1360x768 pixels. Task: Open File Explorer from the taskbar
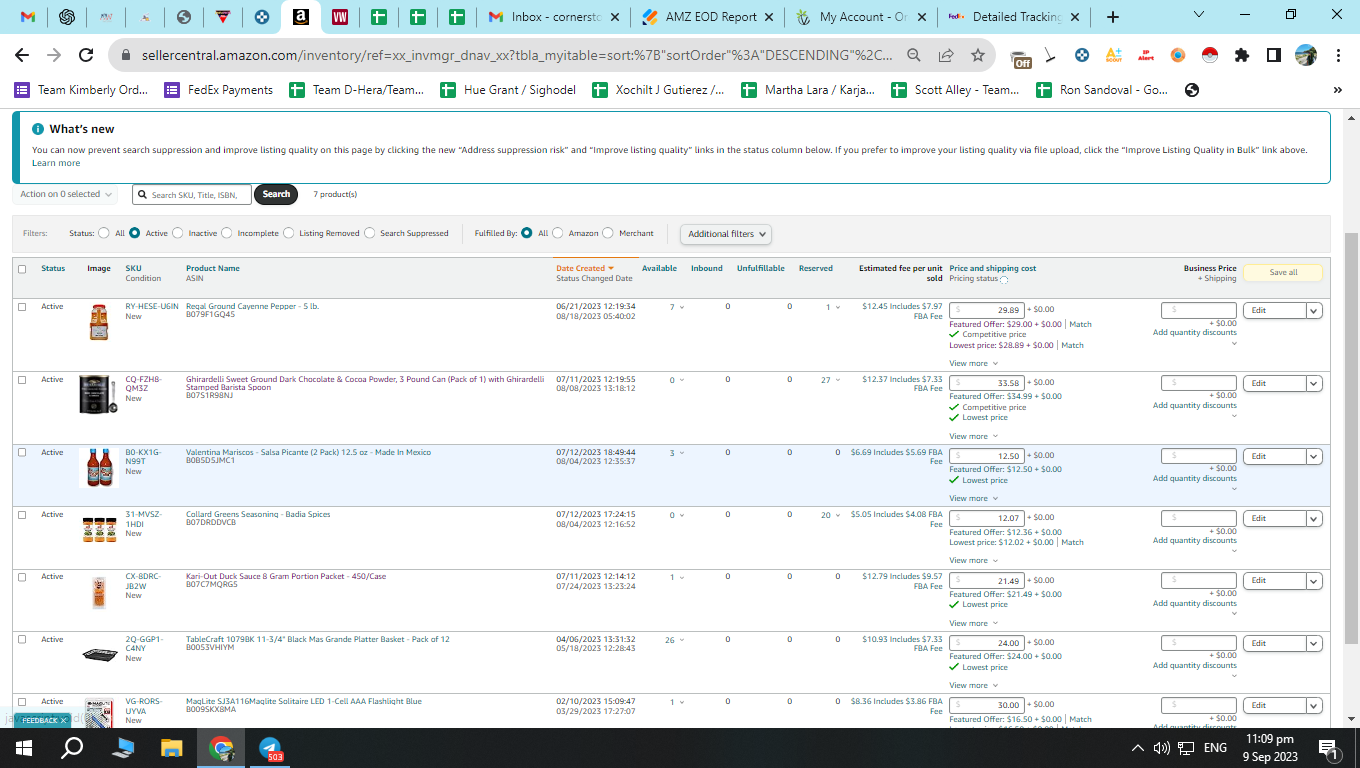pos(172,748)
